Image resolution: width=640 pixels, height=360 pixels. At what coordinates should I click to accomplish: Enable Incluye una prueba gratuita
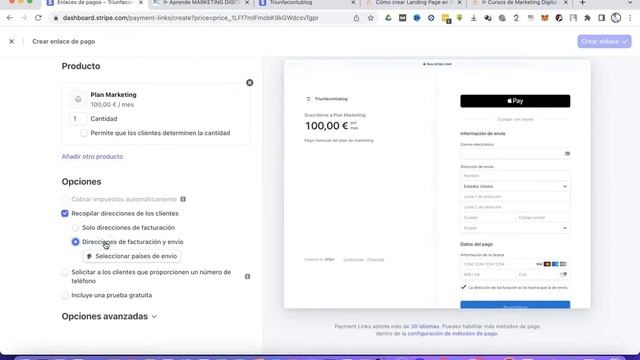pyautogui.click(x=65, y=295)
